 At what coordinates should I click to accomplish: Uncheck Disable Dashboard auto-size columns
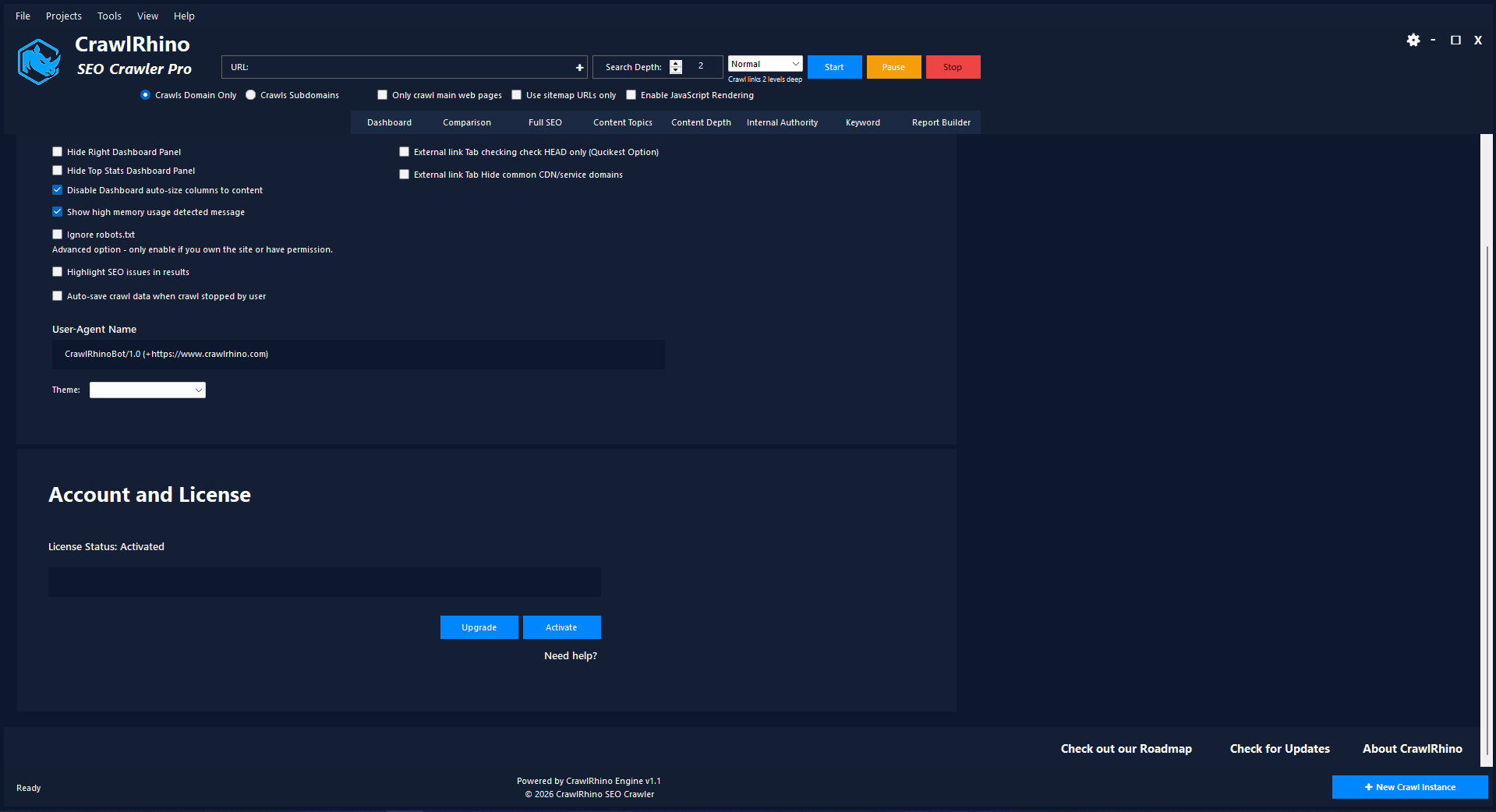tap(57, 190)
